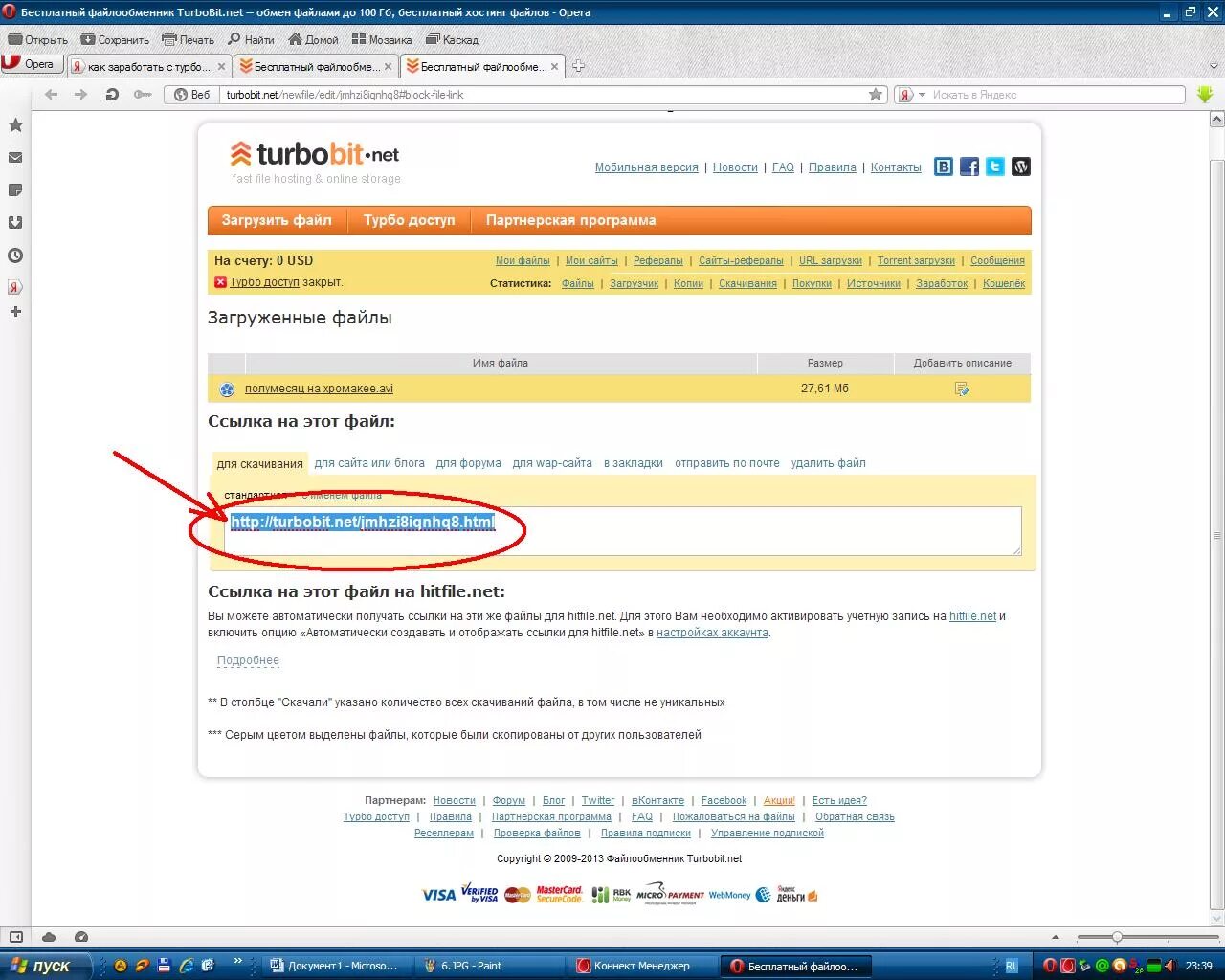The image size is (1225, 980).
Task: Open a new tab with plus icon
Action: [578, 66]
